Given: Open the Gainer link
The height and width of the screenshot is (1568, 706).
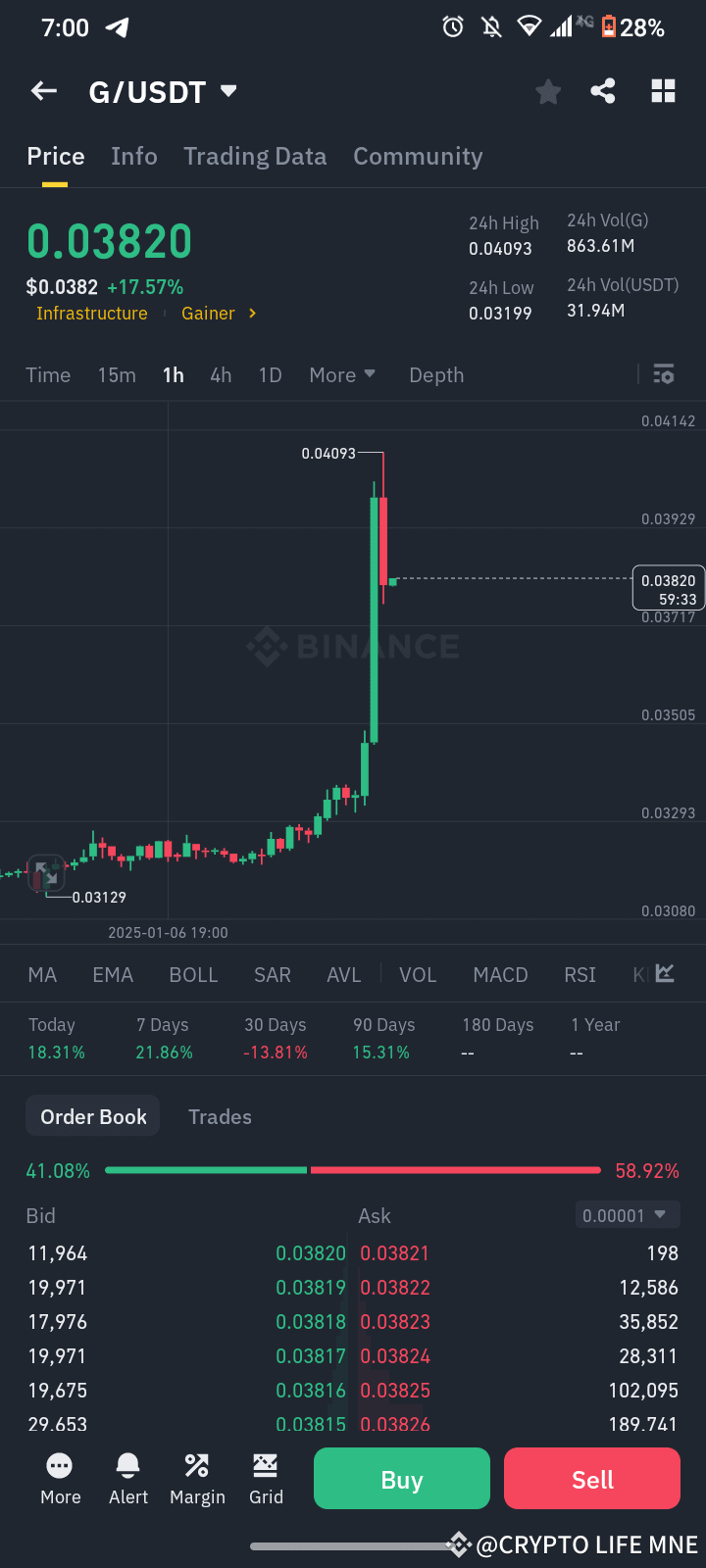Looking at the screenshot, I should pos(207,314).
